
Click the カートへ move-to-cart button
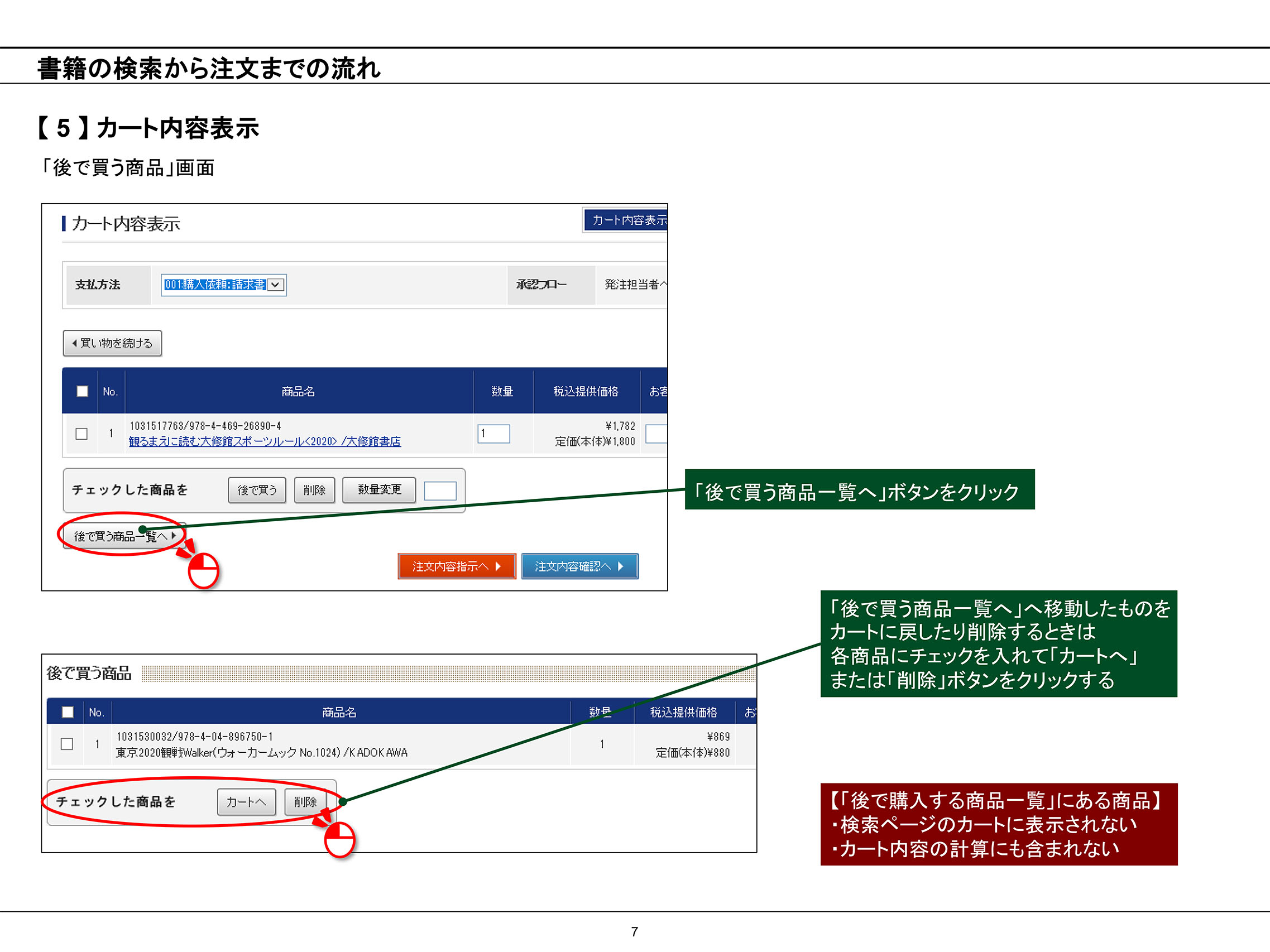[246, 802]
